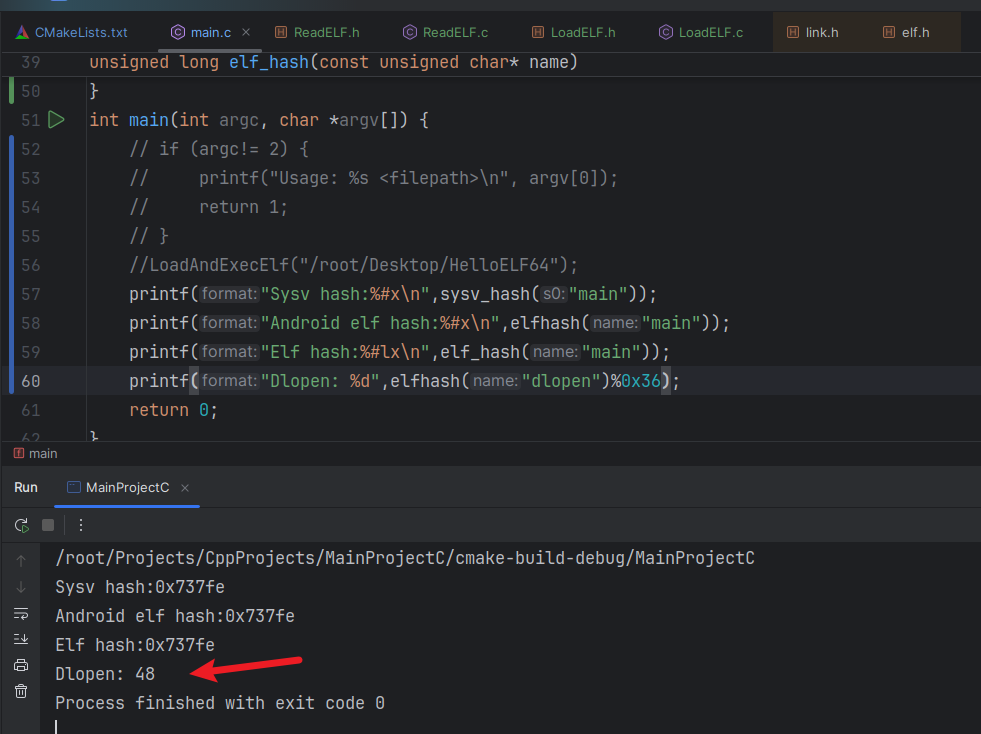Open the Run toolbar's three-dot options menu
The height and width of the screenshot is (734, 981).
click(81, 525)
